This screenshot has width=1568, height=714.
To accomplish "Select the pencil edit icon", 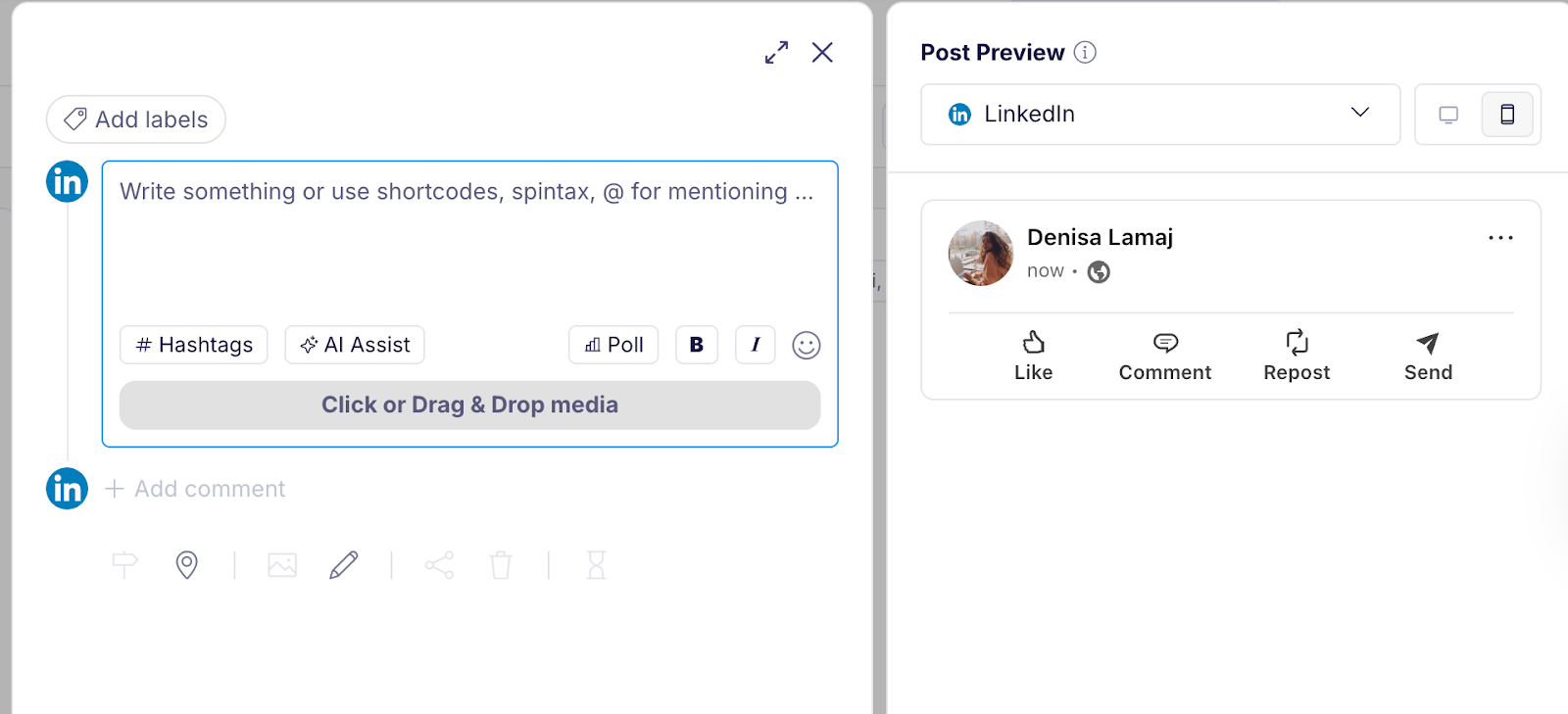I will (343, 565).
